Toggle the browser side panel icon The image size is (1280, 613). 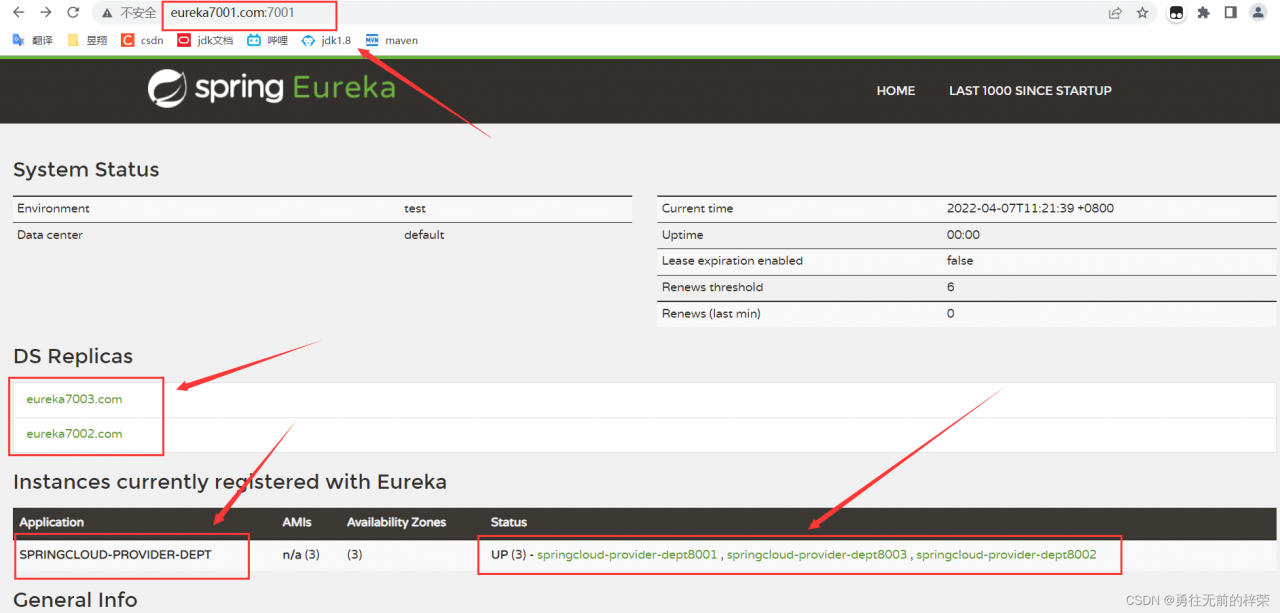pyautogui.click(x=1230, y=13)
